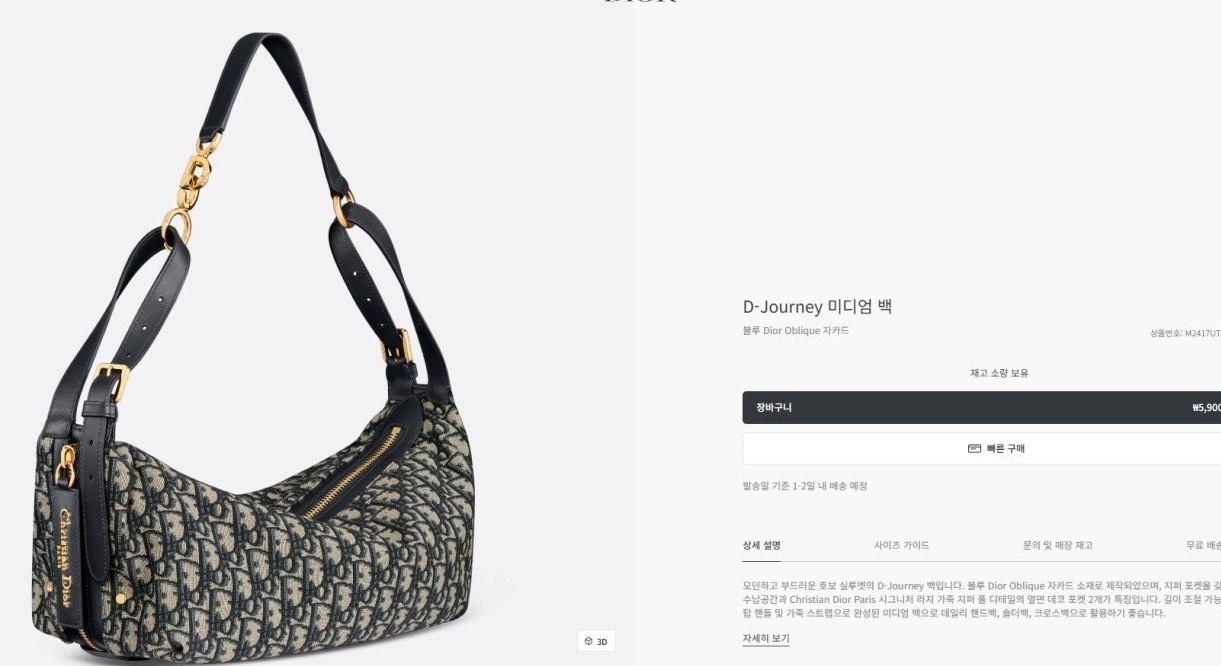This screenshot has width=1221, height=666.
Task: Click the 상품번호 M2417UT product number
Action: click(1185, 333)
